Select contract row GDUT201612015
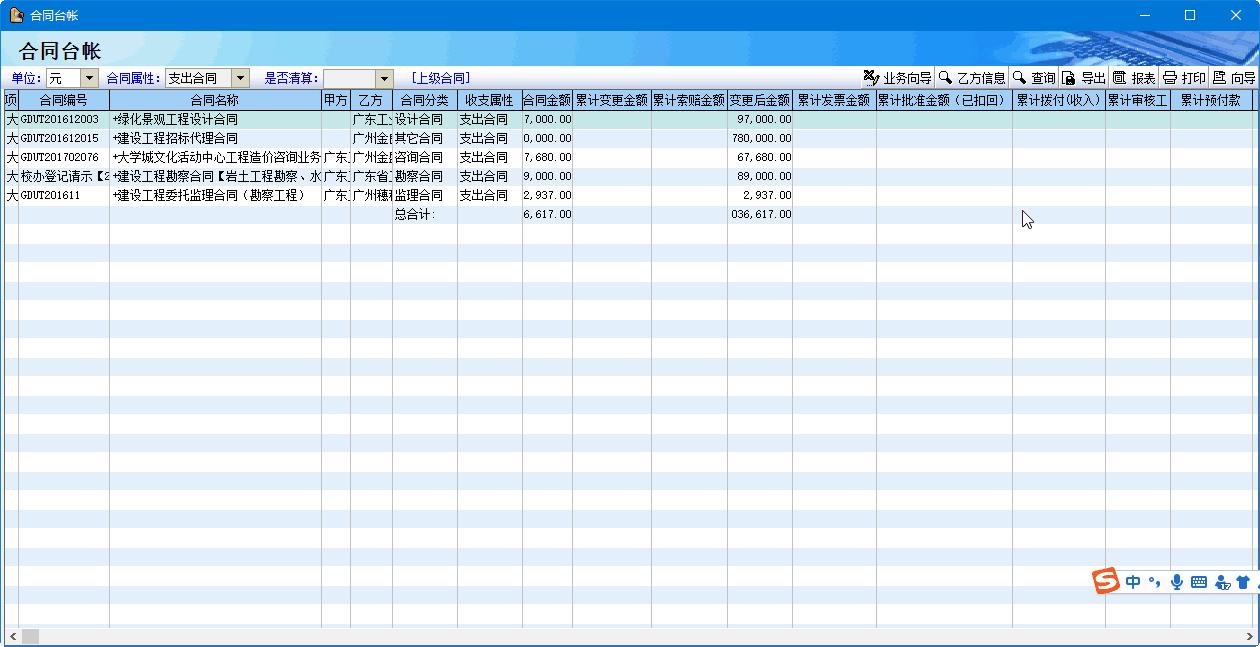 click(x=60, y=138)
